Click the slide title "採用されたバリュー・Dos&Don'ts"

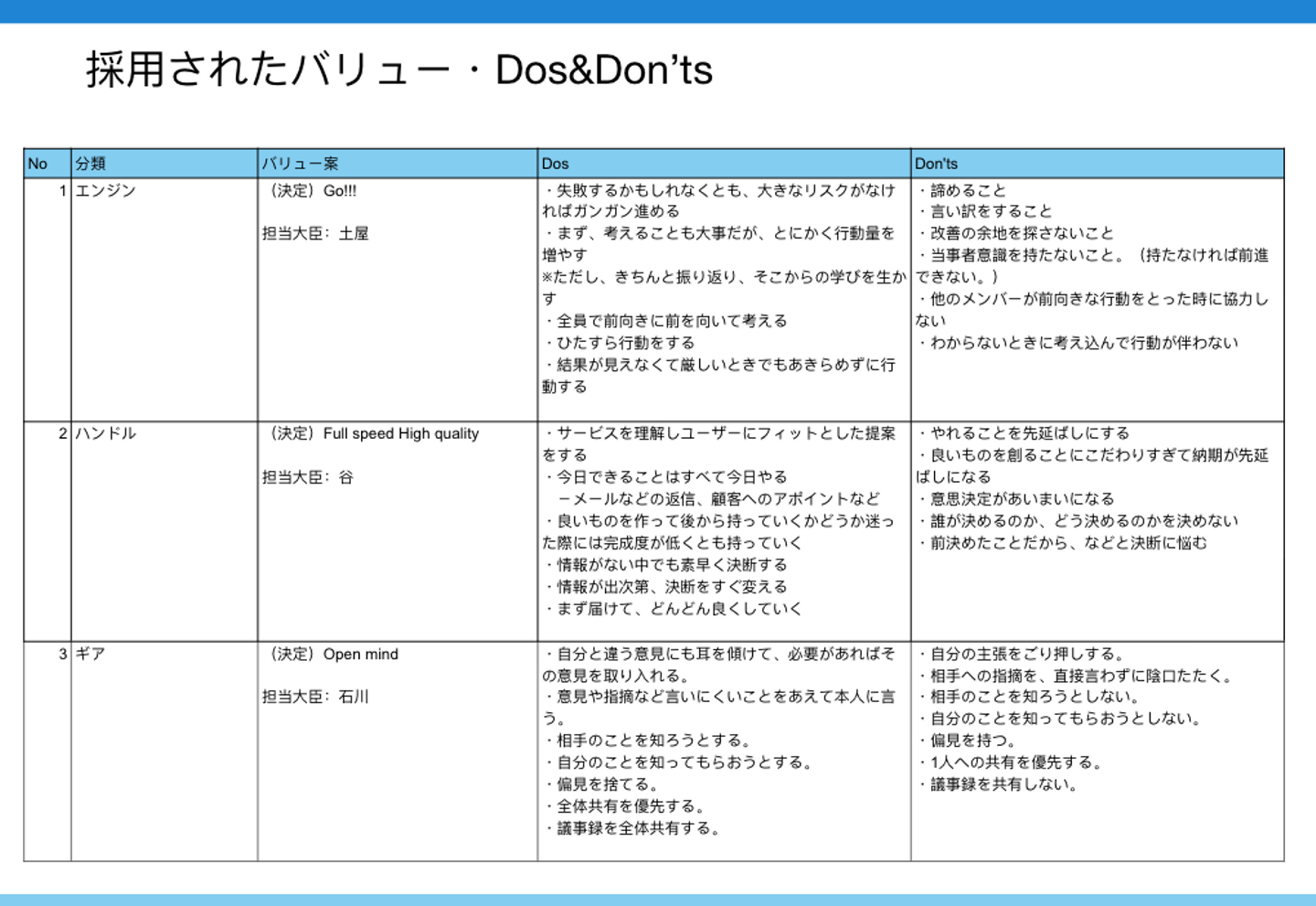[399, 69]
